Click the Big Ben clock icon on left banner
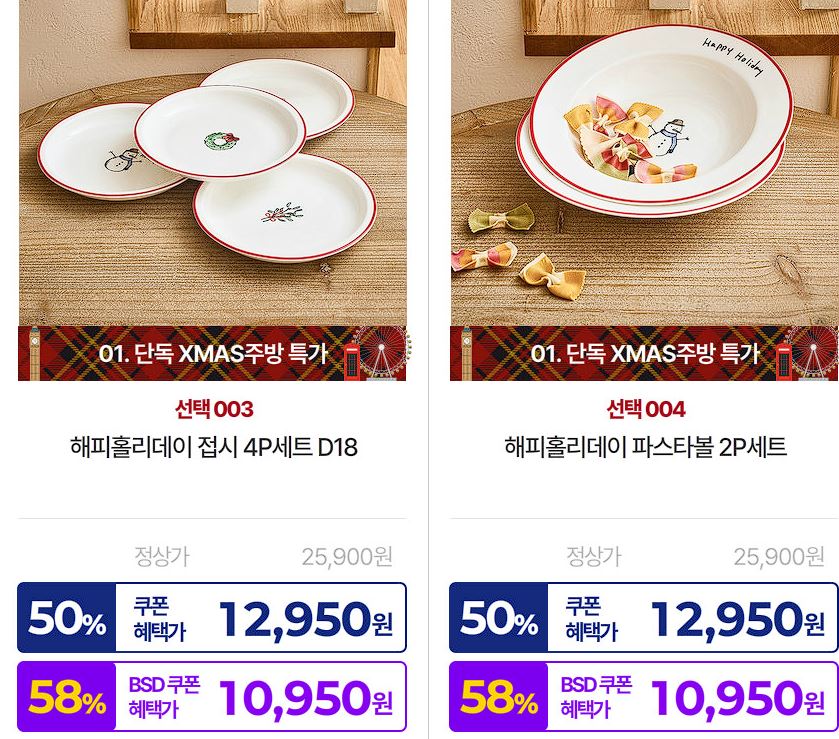Image resolution: width=839 pixels, height=739 pixels. pos(35,354)
